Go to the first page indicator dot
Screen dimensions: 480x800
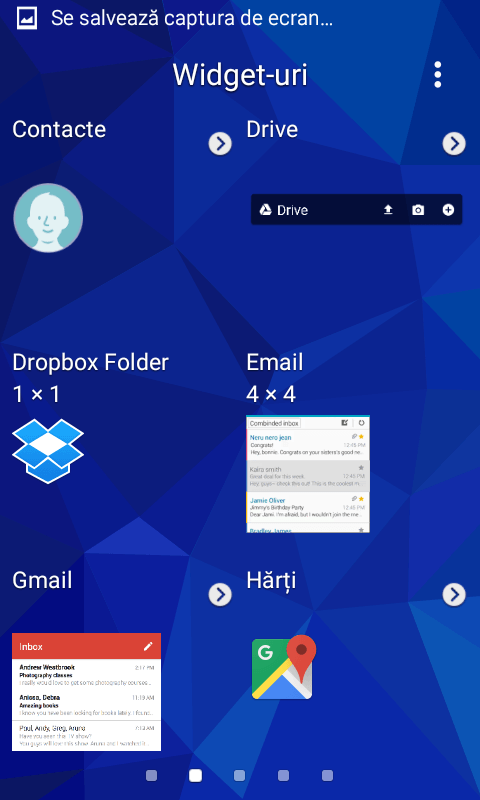click(x=151, y=776)
